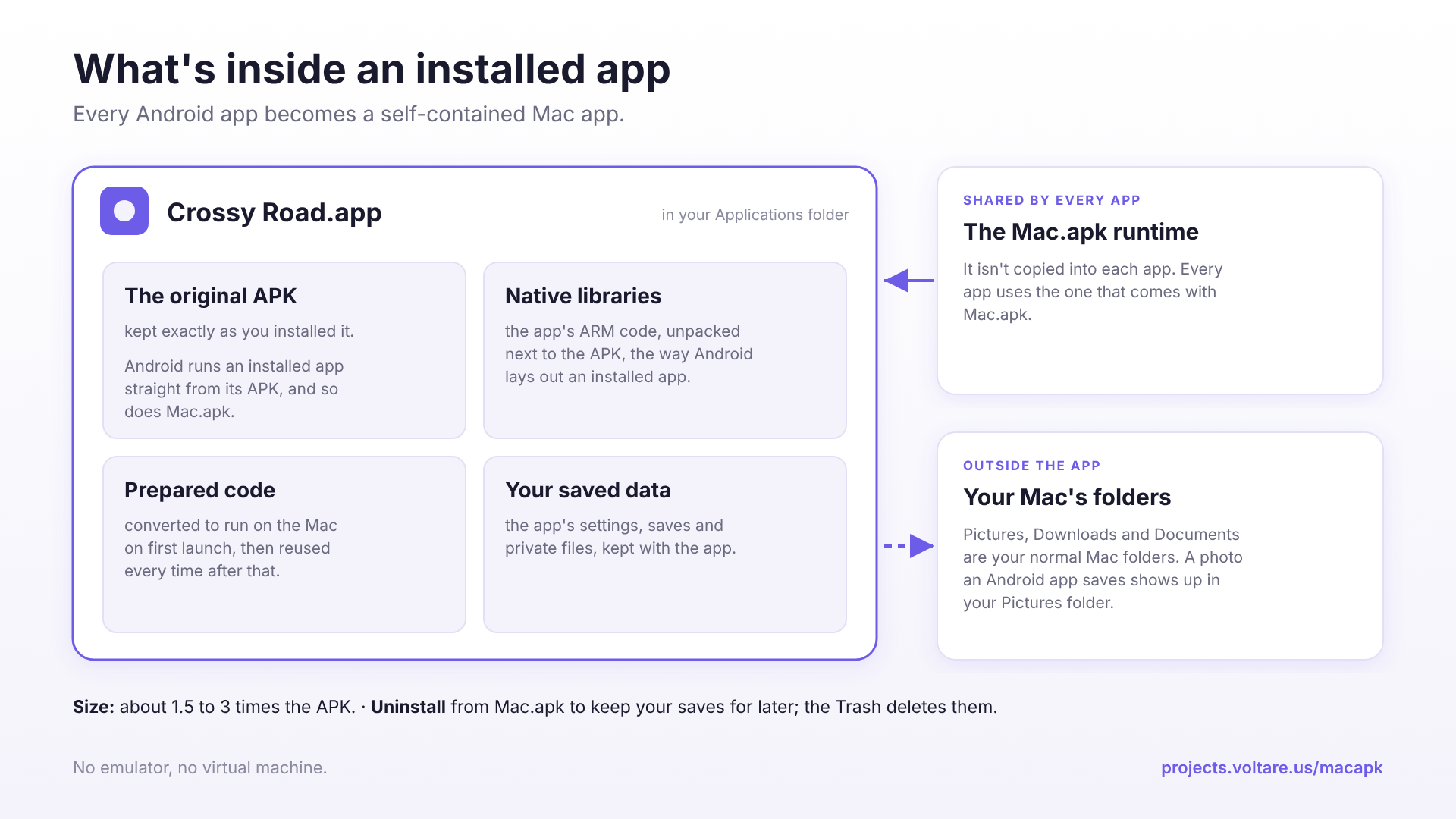Click the paragraph starting 'converted to run on the Mac'
The height and width of the screenshot is (819, 1456).
tap(231, 548)
